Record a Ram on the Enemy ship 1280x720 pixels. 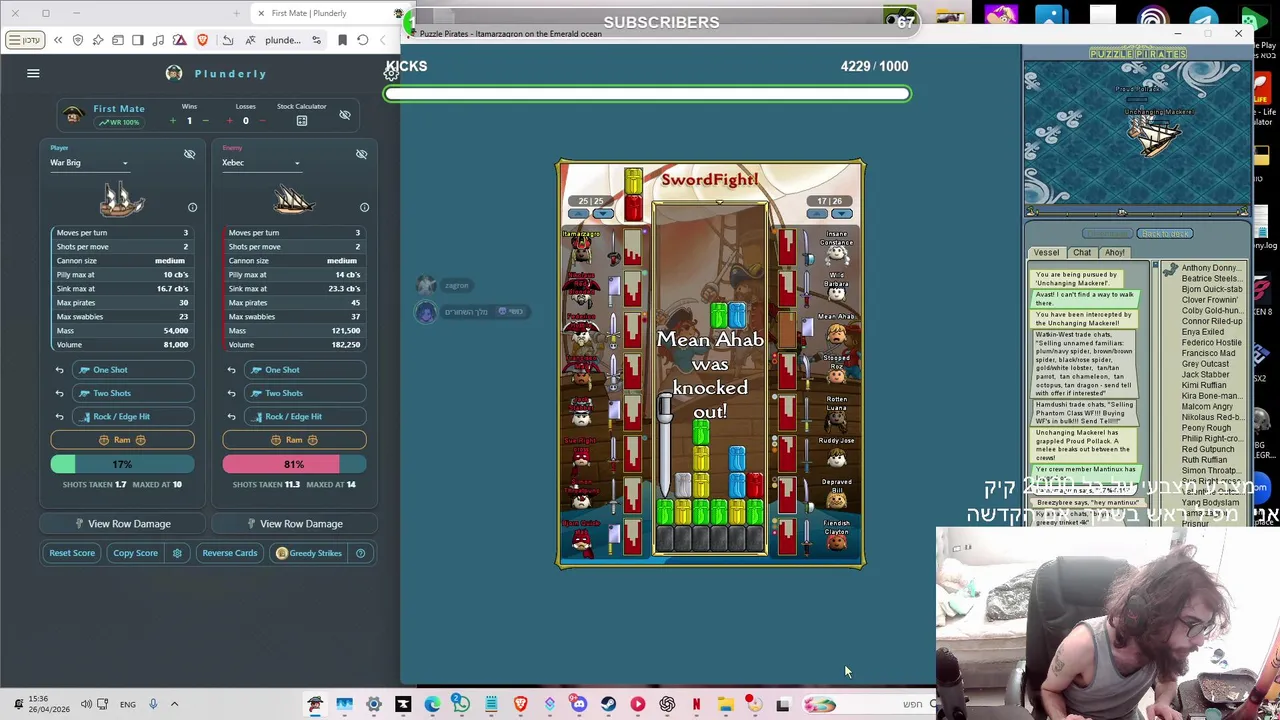(294, 440)
